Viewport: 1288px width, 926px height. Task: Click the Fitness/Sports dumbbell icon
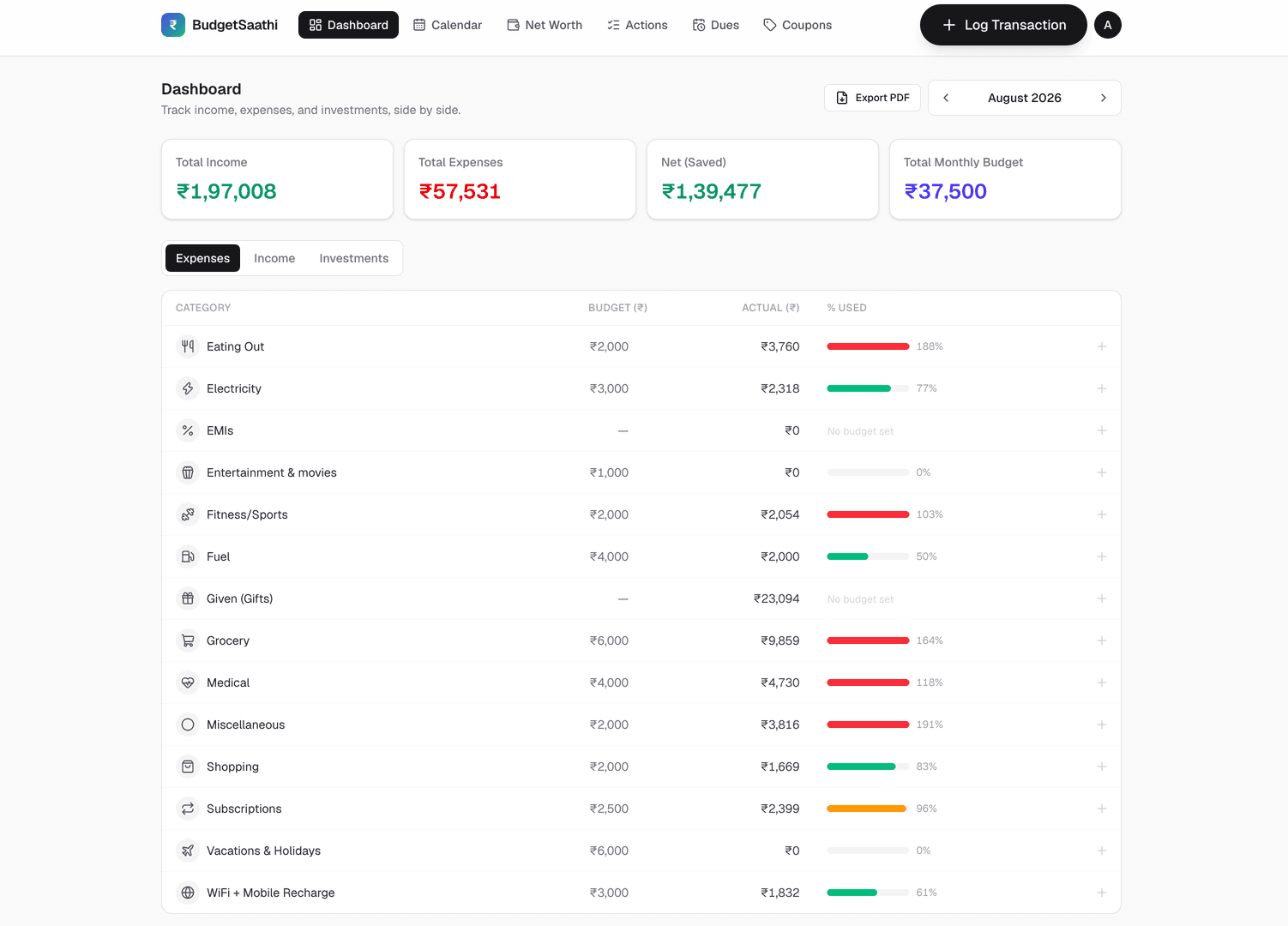click(x=188, y=514)
